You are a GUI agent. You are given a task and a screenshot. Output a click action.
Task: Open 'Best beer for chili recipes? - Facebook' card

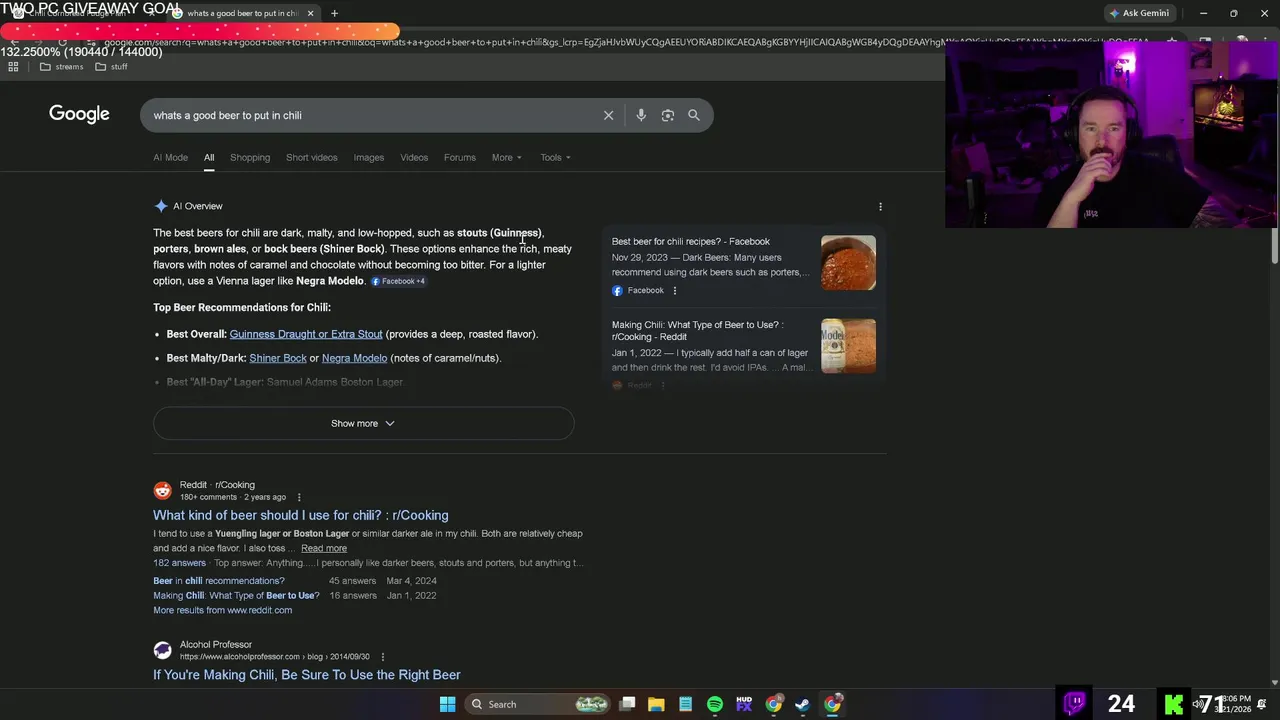click(x=691, y=241)
